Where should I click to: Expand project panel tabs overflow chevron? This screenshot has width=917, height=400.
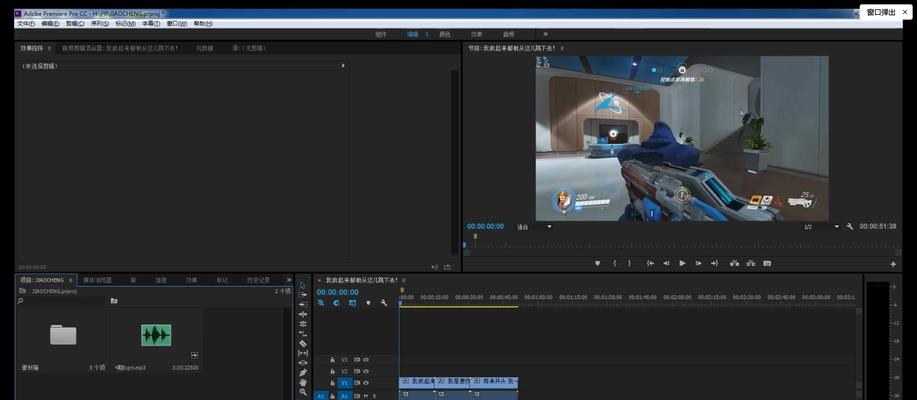pyautogui.click(x=288, y=280)
